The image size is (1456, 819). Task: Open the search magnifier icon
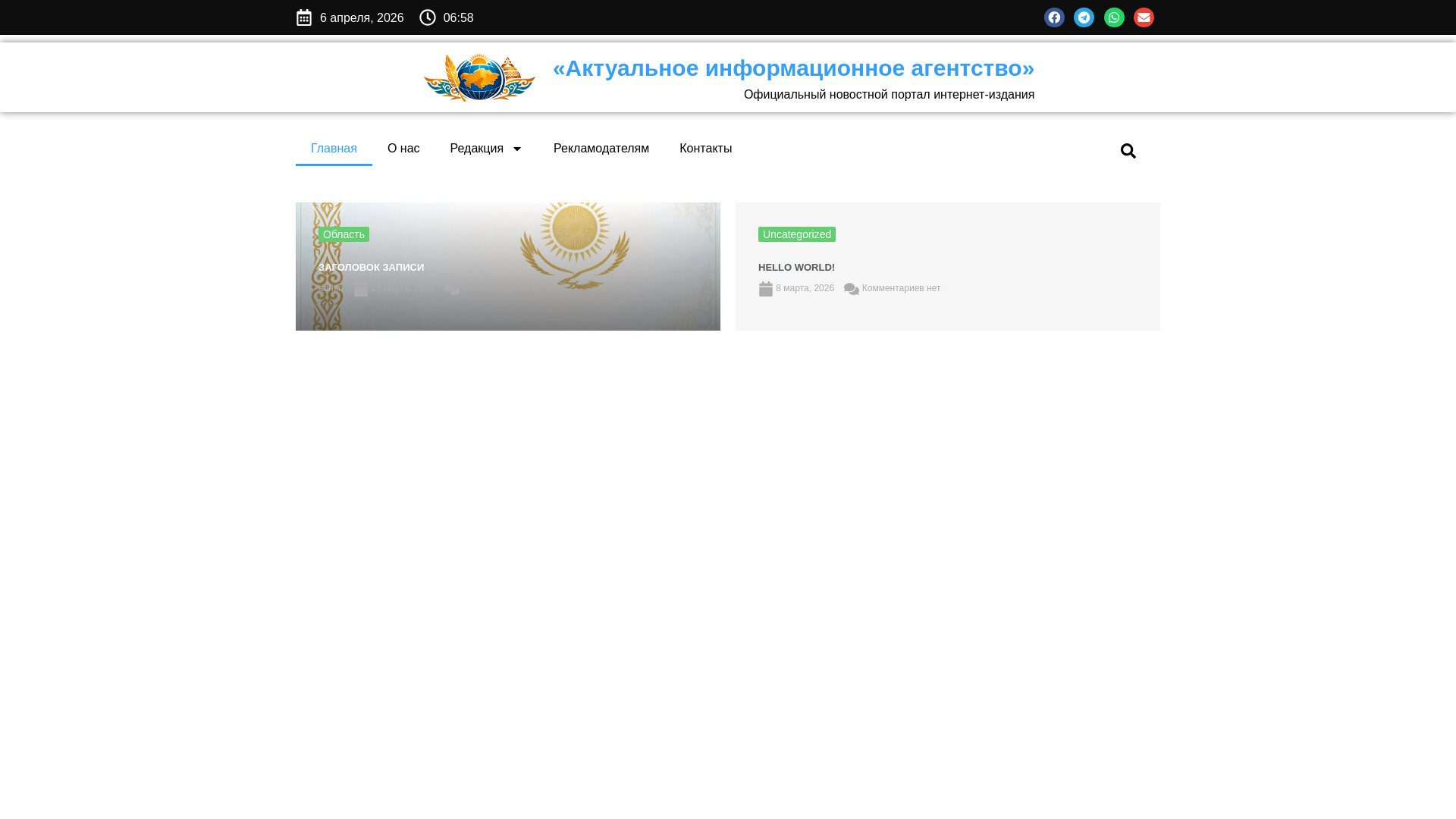click(x=1128, y=151)
